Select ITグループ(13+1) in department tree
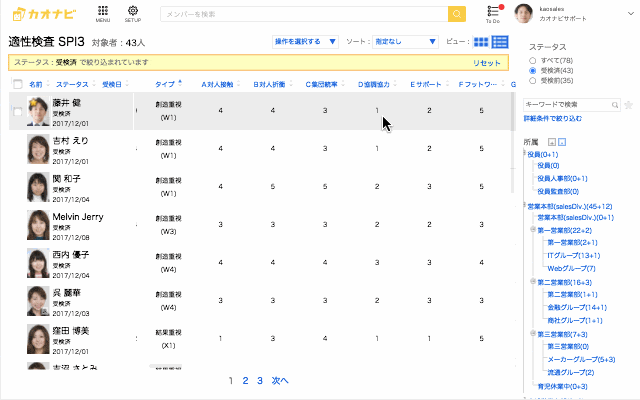 click(571, 255)
